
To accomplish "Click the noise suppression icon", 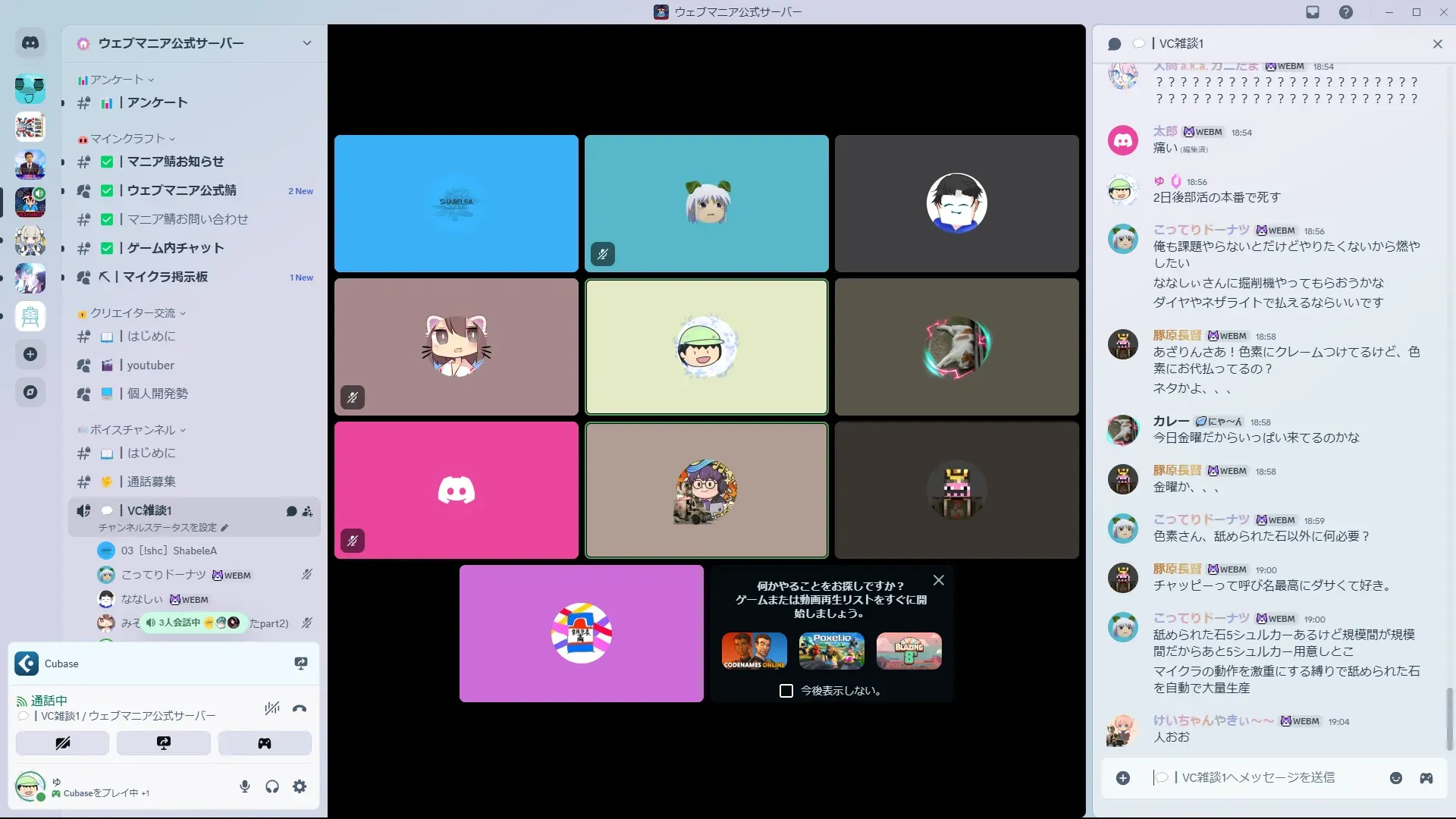I will 271,709.
